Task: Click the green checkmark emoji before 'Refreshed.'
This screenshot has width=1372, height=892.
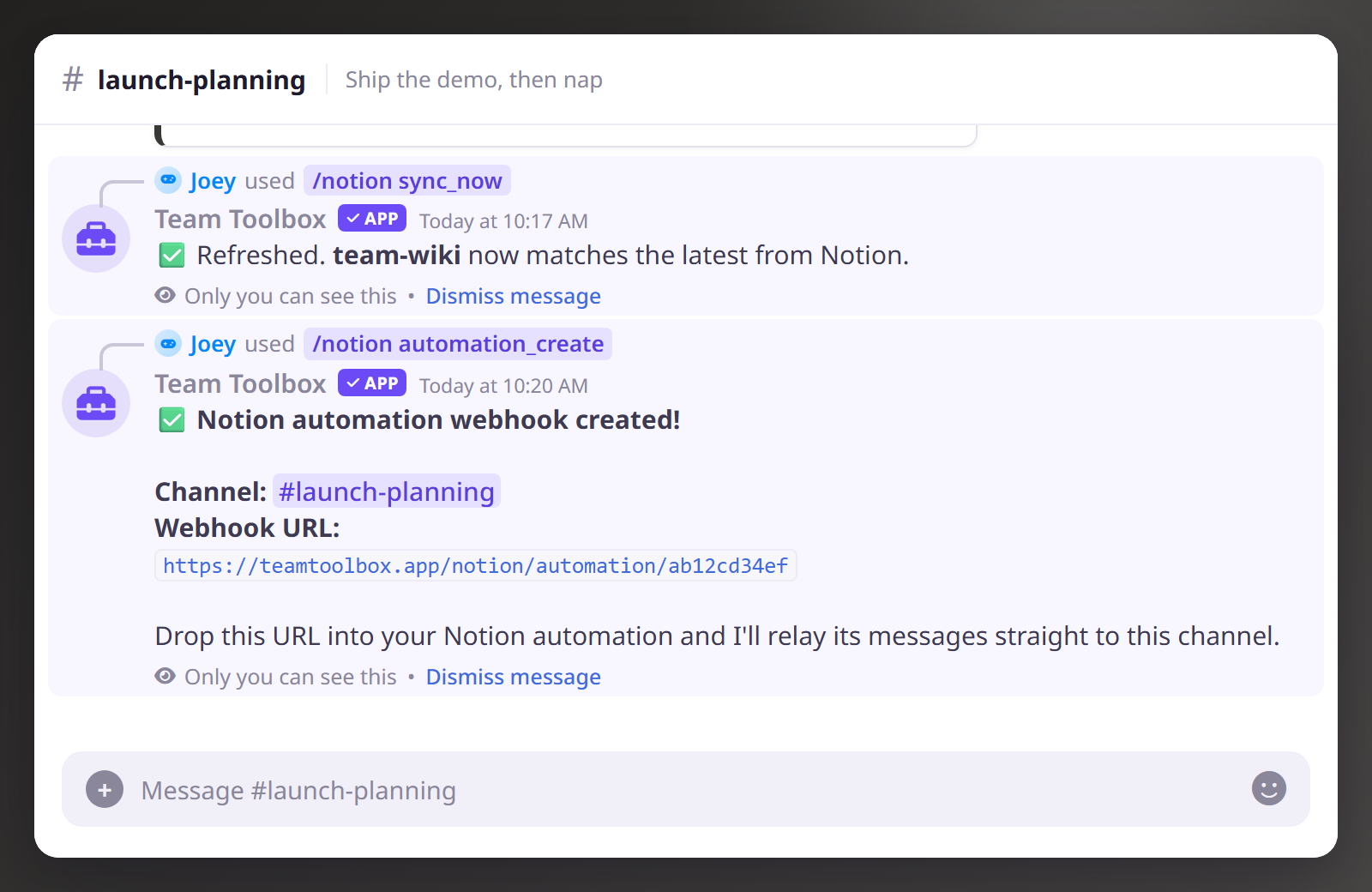Action: point(171,256)
